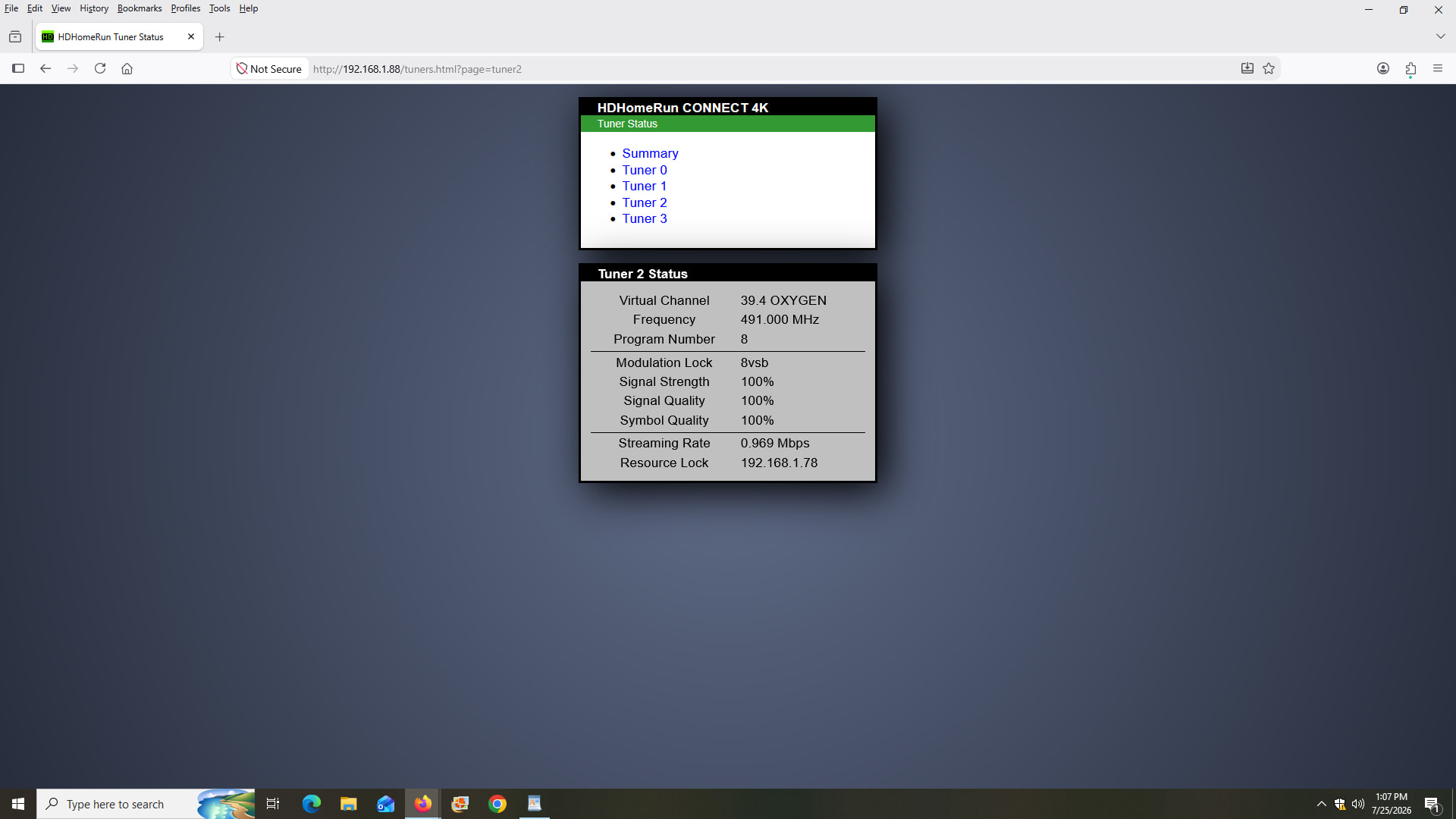Show hidden system tray icons chevron
The width and height of the screenshot is (1456, 819).
point(1322,804)
